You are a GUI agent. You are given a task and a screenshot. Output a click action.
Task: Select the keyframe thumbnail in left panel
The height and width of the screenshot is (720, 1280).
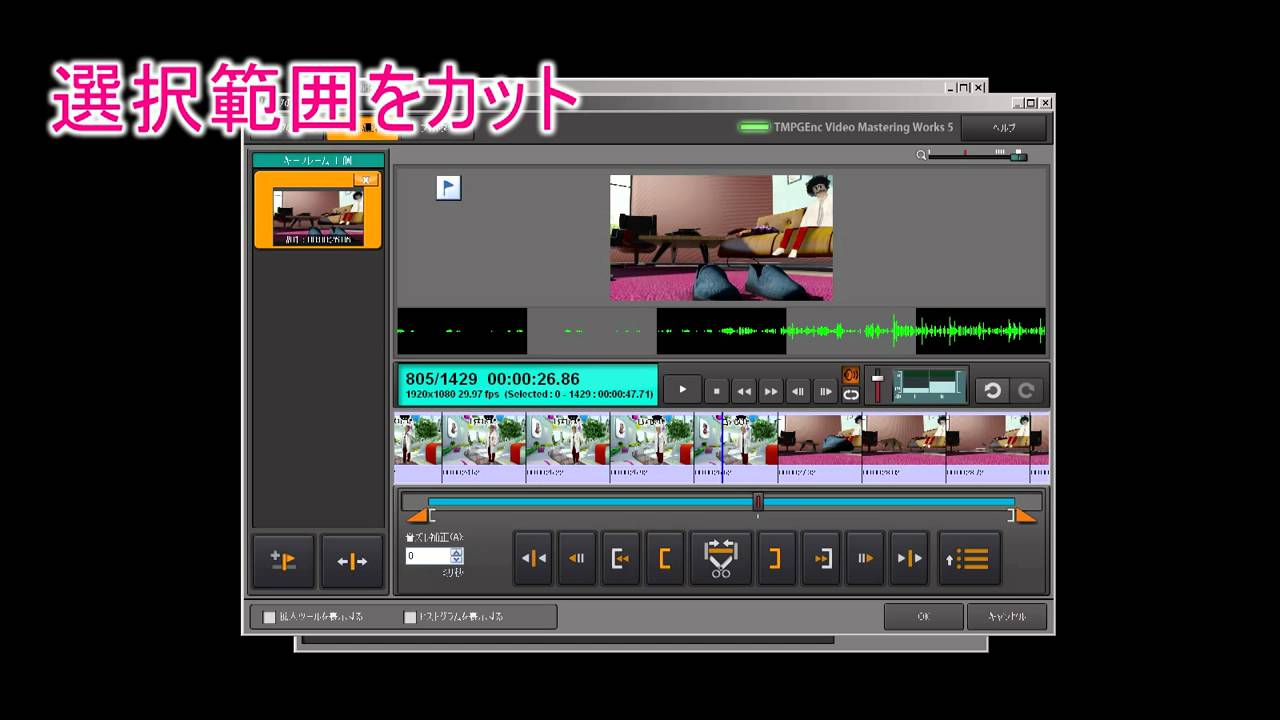[317, 210]
